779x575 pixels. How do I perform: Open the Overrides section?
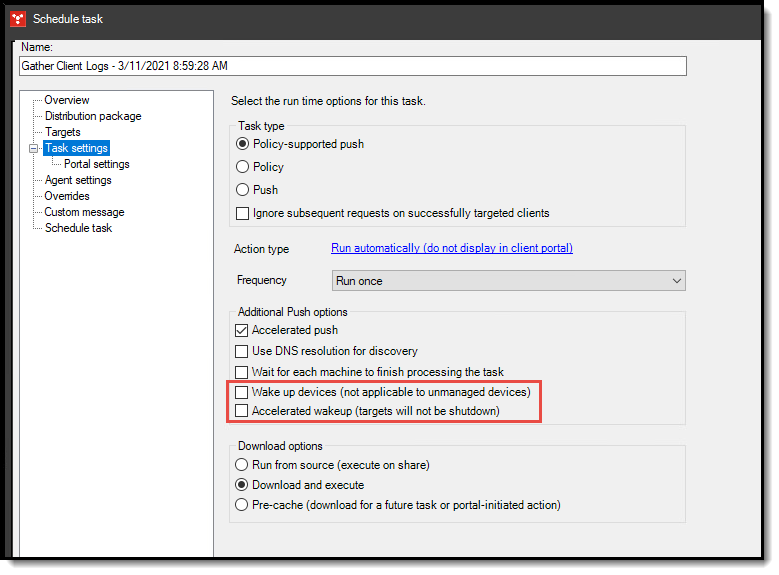pos(67,196)
